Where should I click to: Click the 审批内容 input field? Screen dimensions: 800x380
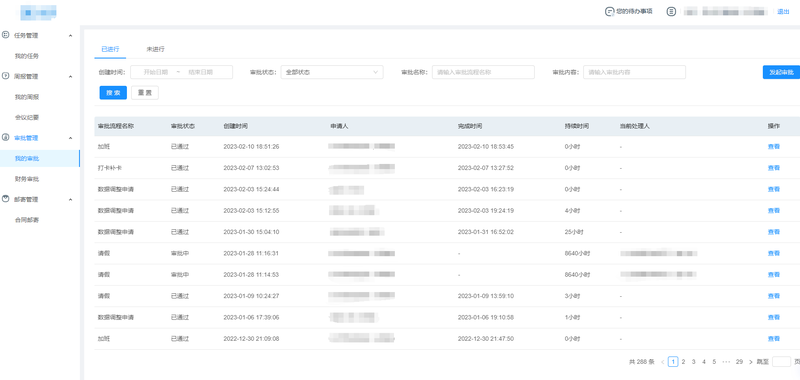pyautogui.click(x=634, y=72)
